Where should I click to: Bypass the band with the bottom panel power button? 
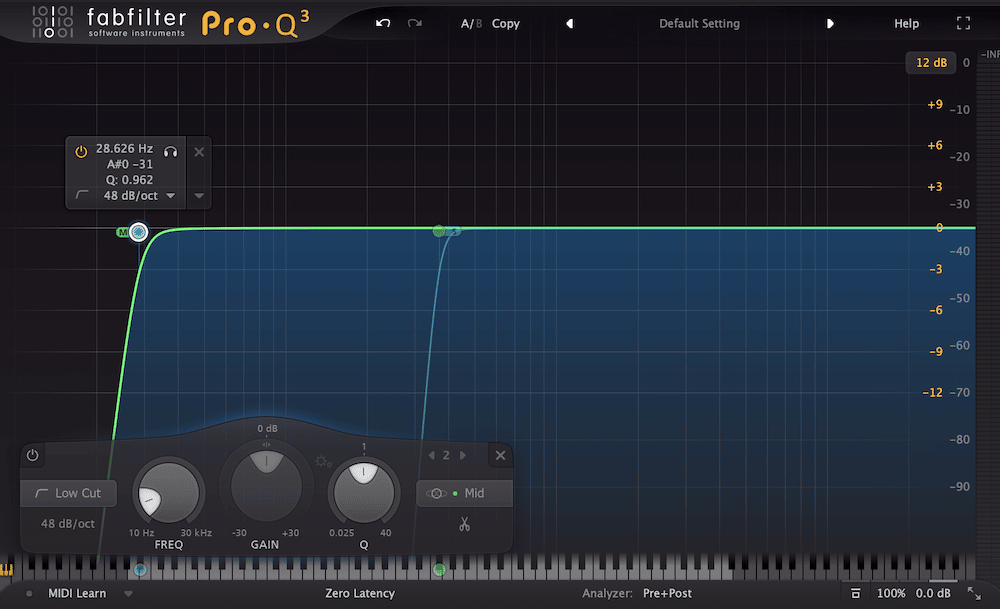pyautogui.click(x=33, y=455)
